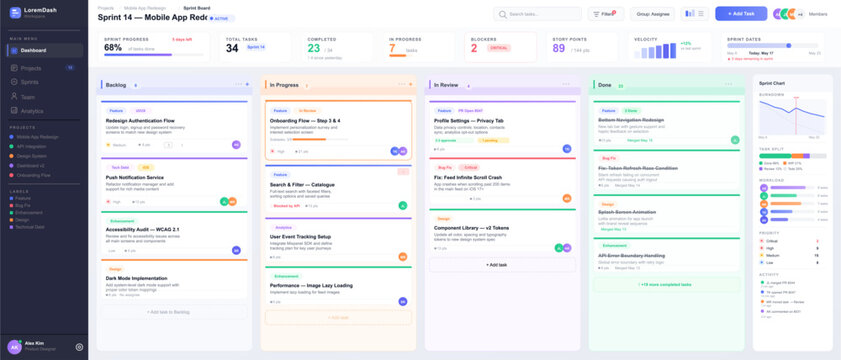The width and height of the screenshot is (841, 360).
Task: Switch to list view icon
Action: coord(701,13)
